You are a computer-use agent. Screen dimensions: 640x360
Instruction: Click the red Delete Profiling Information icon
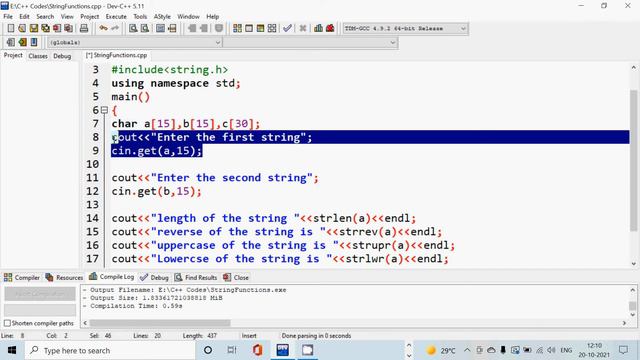coord(330,28)
